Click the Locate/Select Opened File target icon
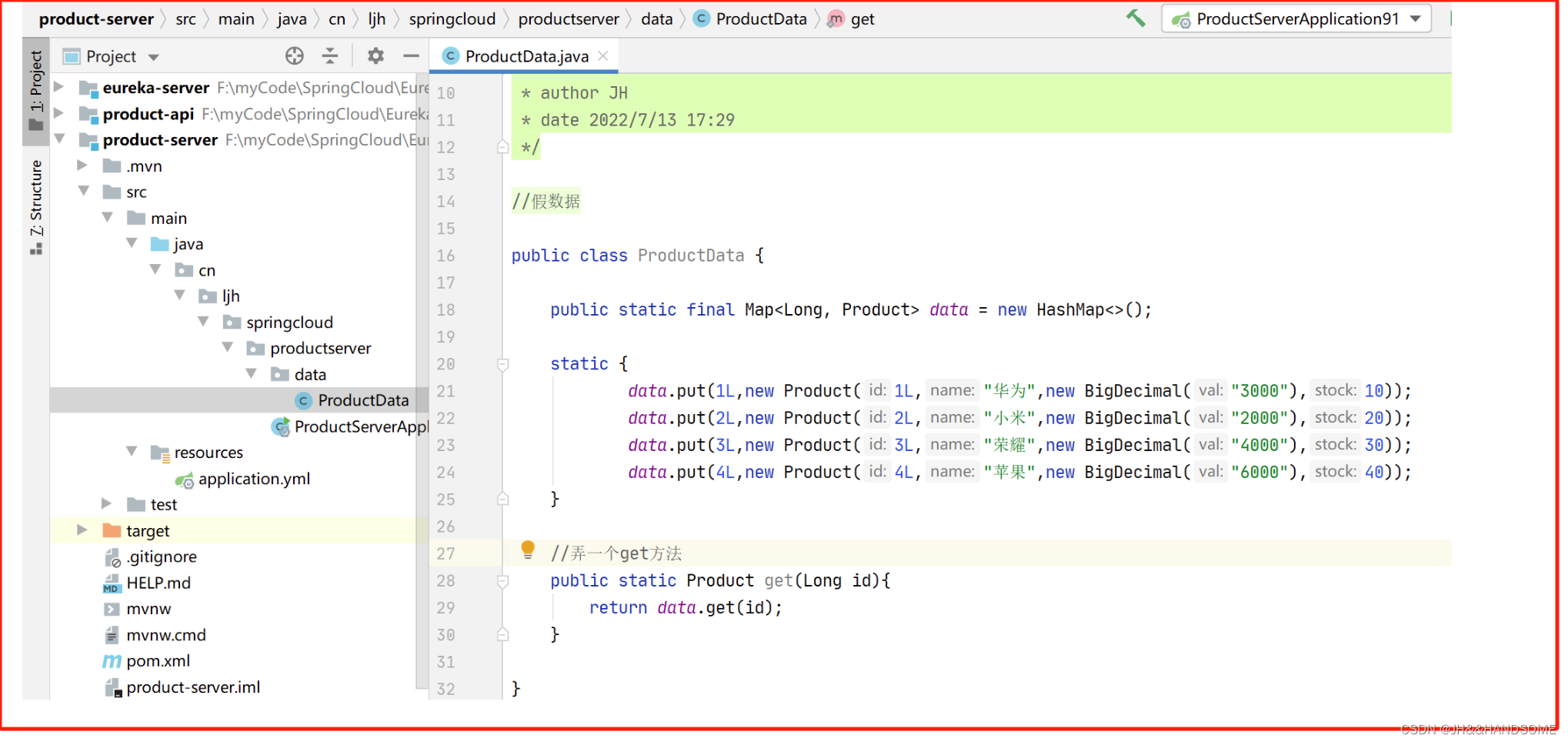 pos(296,55)
